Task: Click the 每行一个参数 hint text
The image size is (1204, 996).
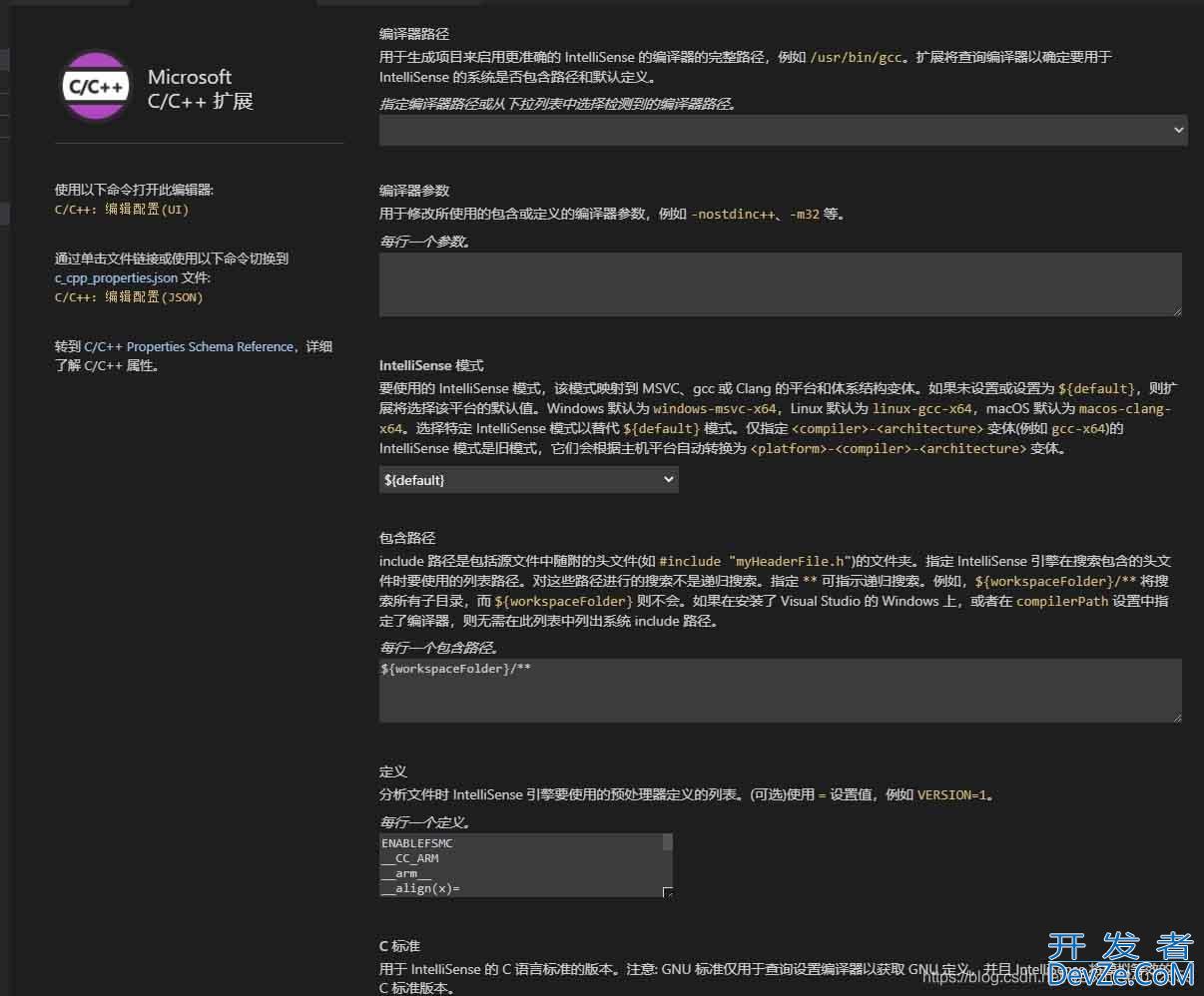Action: (x=424, y=242)
